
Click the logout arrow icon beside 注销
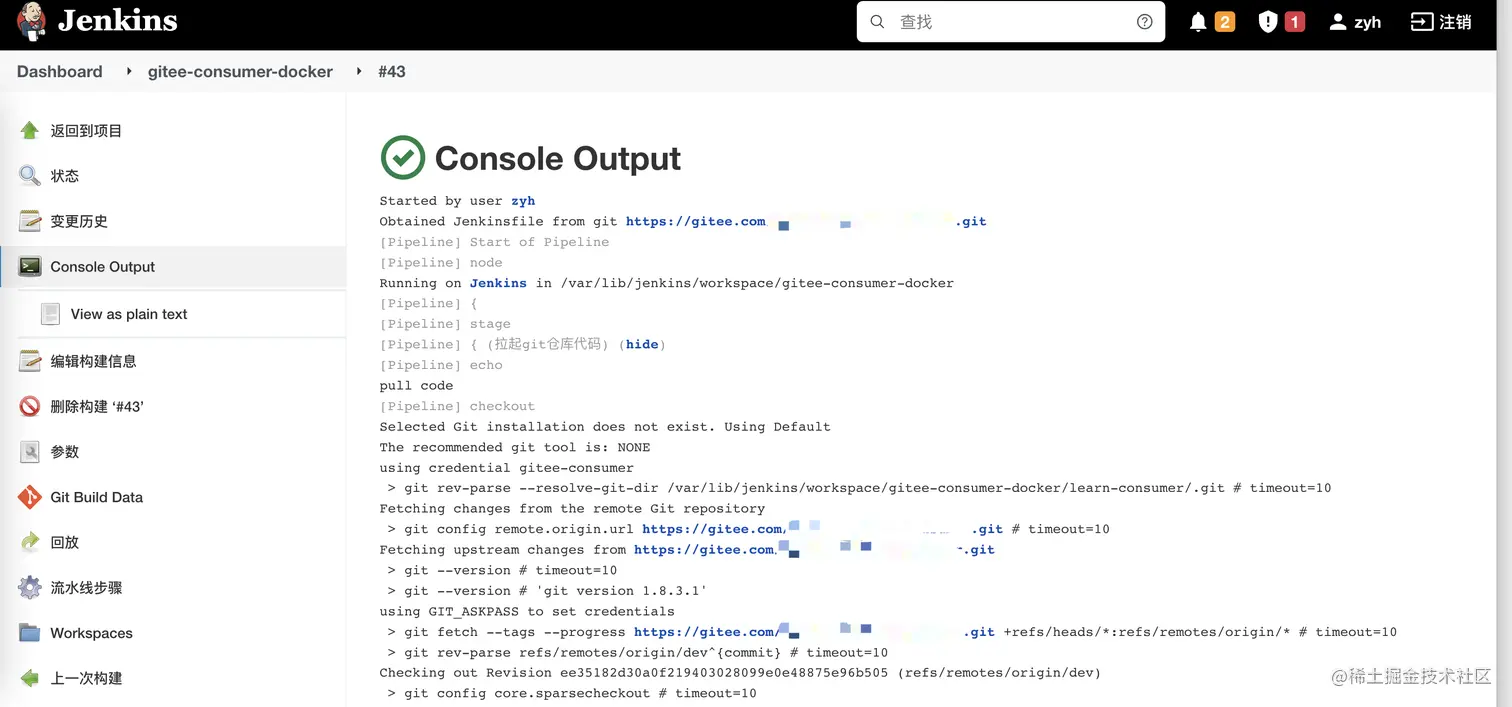click(x=1421, y=22)
